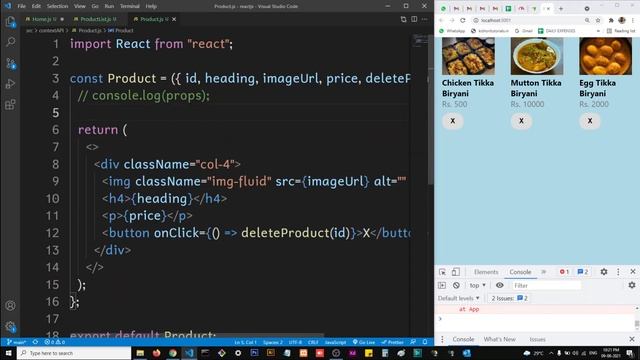This screenshot has width=640, height=360.
Task: Close the DevTools drawer
Action: (632, 339)
